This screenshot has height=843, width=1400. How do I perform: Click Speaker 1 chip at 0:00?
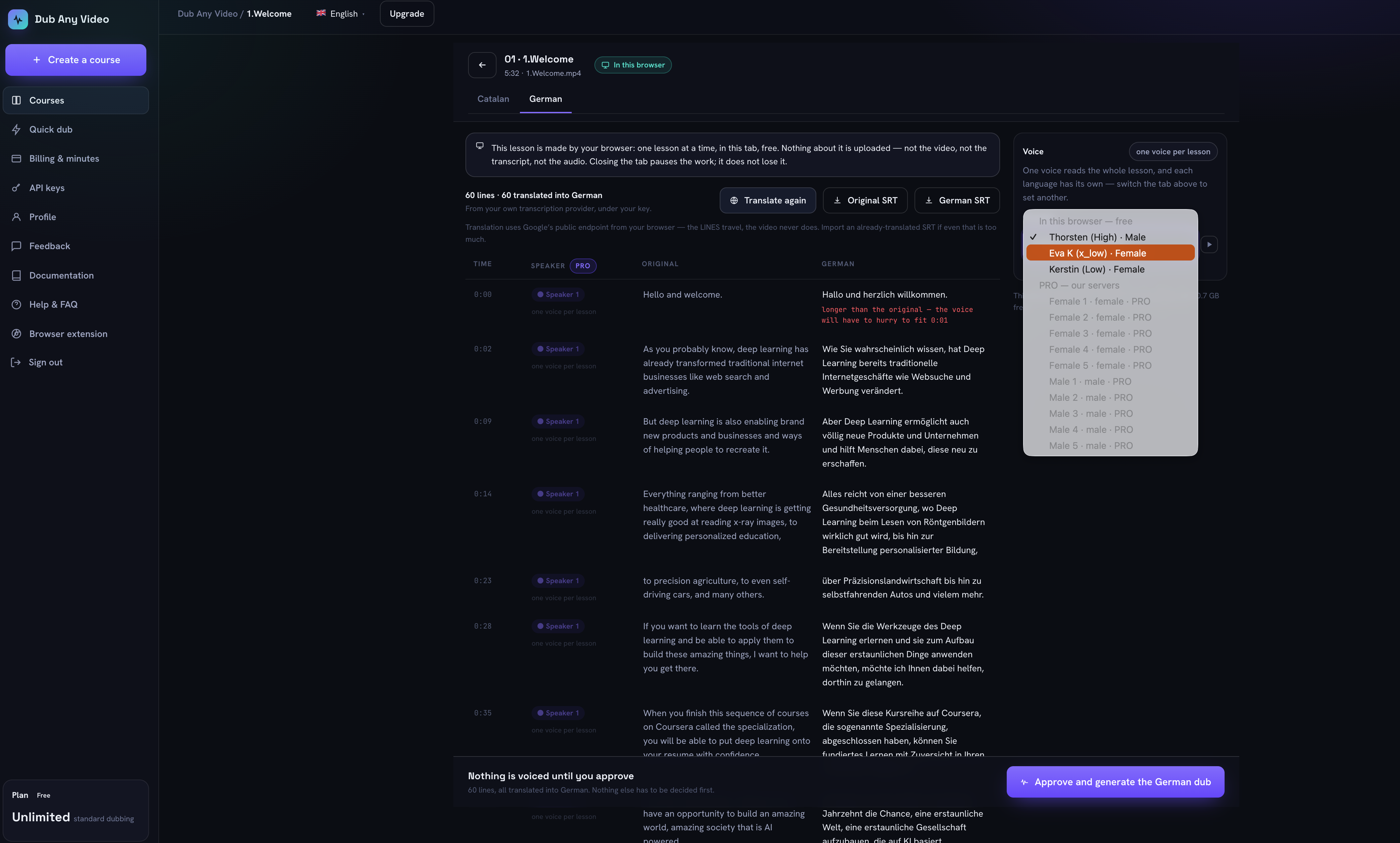click(x=558, y=295)
